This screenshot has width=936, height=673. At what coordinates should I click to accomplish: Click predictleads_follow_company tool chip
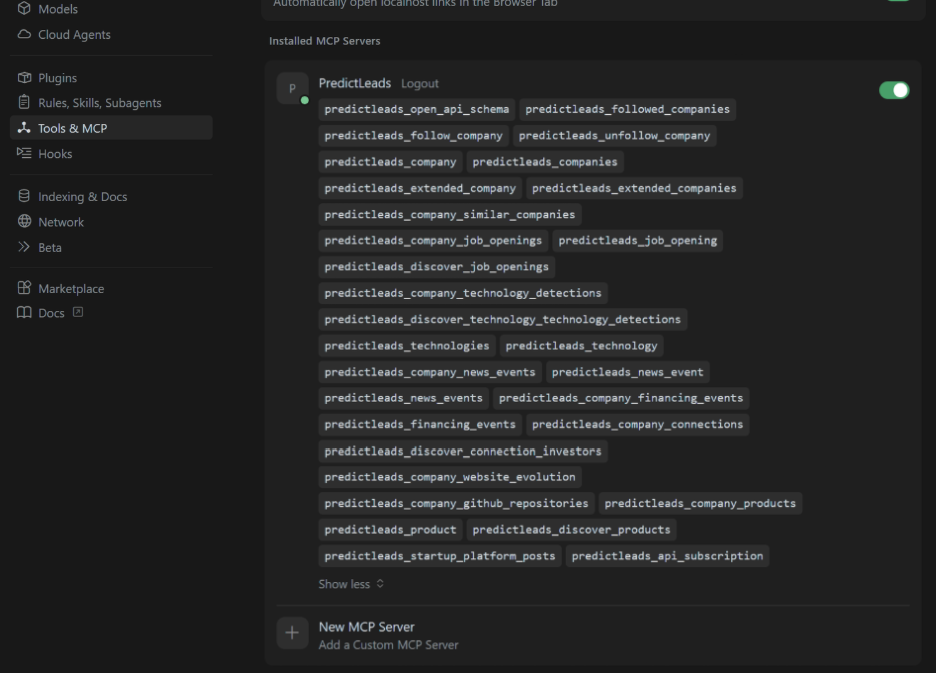click(x=413, y=136)
